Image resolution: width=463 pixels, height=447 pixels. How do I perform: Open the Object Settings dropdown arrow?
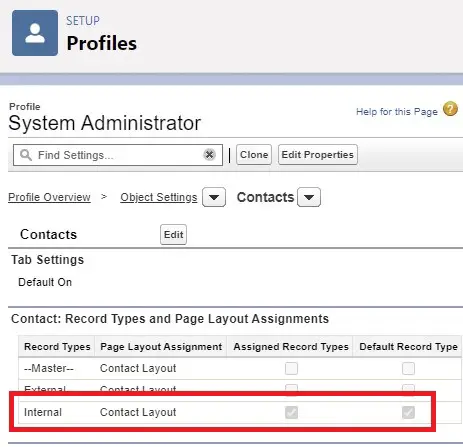click(x=214, y=197)
